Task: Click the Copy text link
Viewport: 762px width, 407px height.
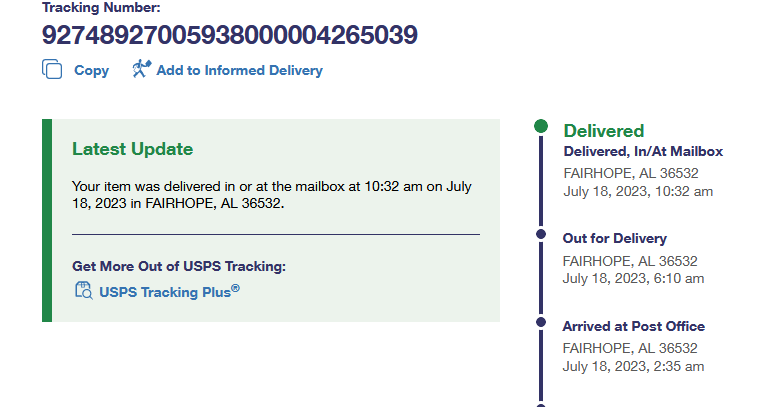Action: (92, 71)
